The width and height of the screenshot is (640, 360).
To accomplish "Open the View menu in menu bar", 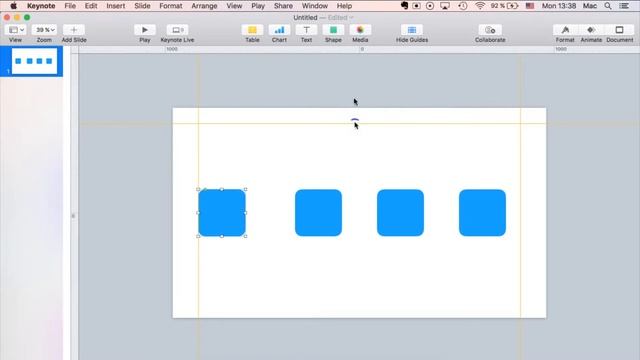I will 234,6.
